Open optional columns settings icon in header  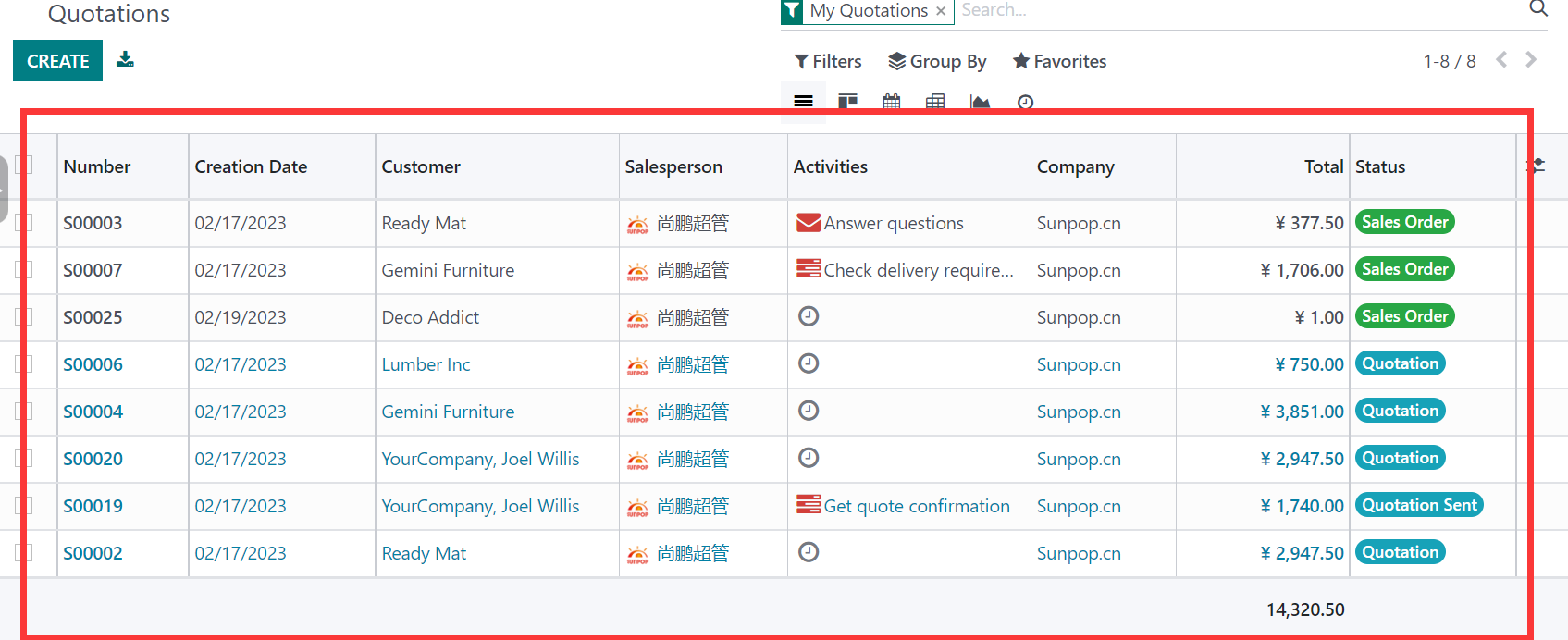[x=1536, y=166]
